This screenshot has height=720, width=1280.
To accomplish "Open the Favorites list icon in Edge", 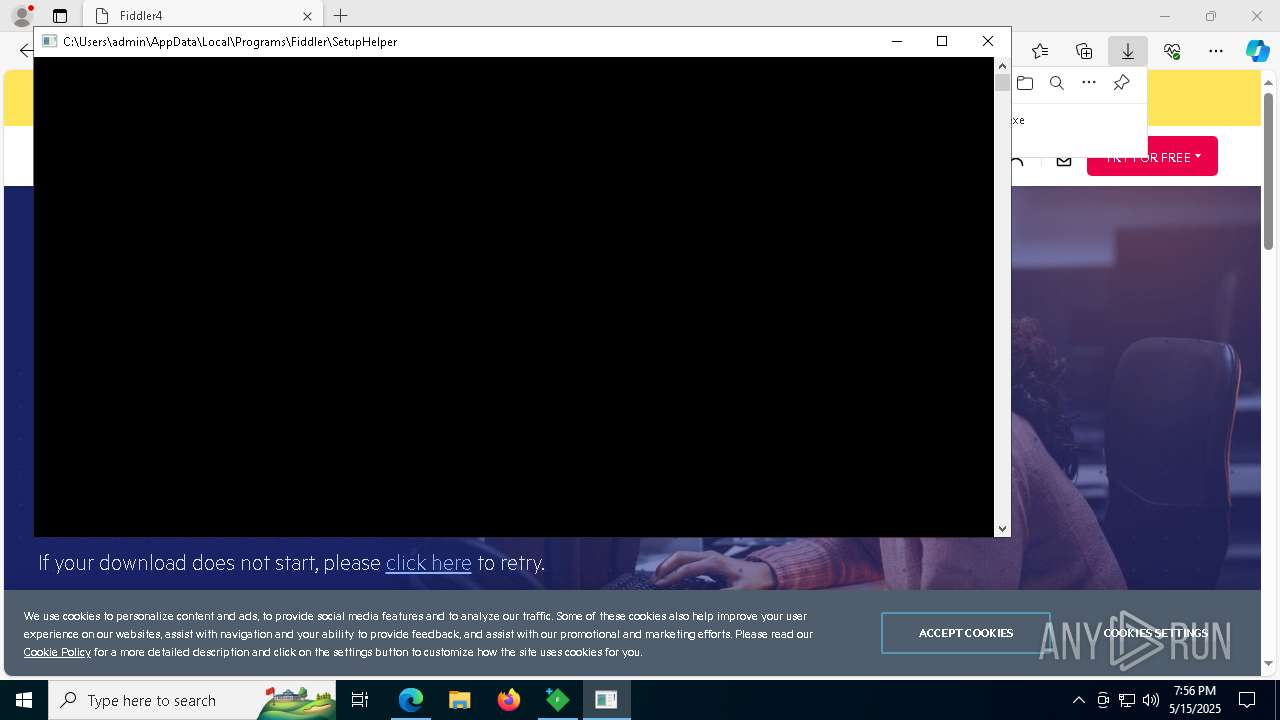I will pos(1040,51).
